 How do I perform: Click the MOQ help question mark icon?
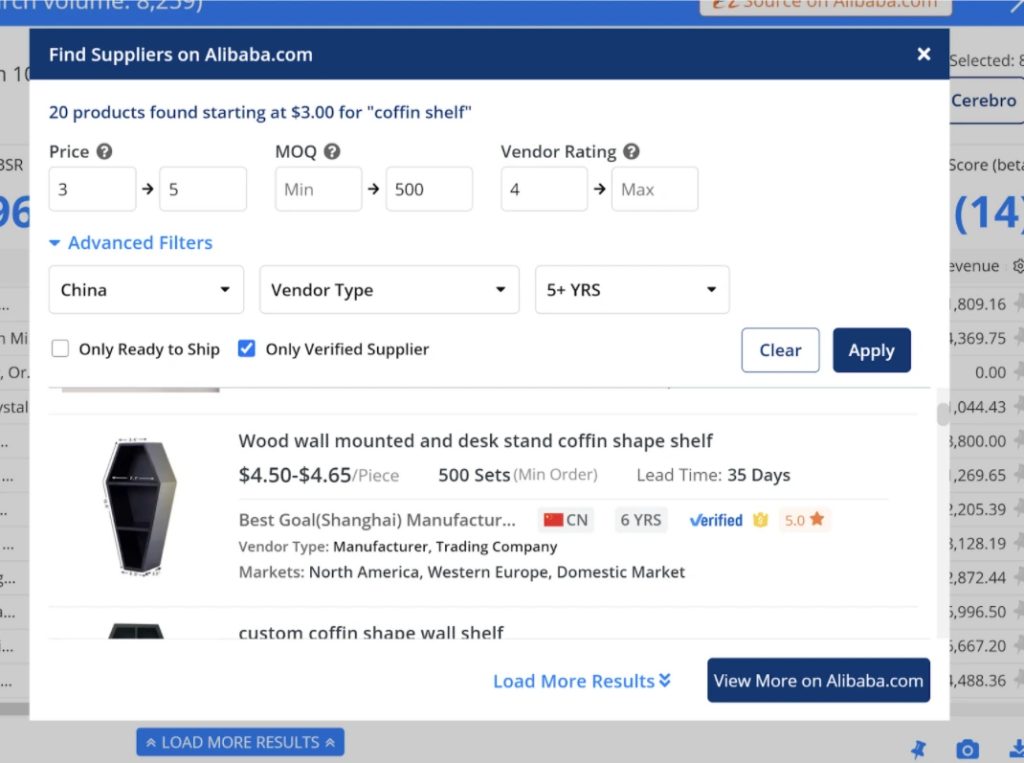point(334,152)
